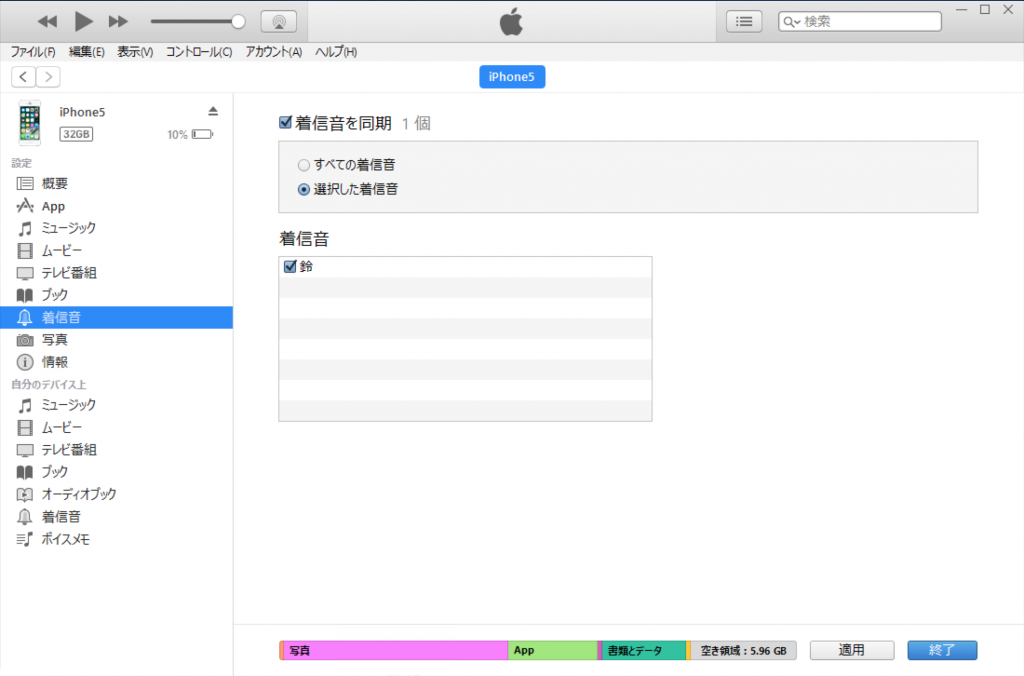Viewport: 1024px width, 676px height.
Task: Click the 写真 storage bar segment
Action: tap(394, 651)
